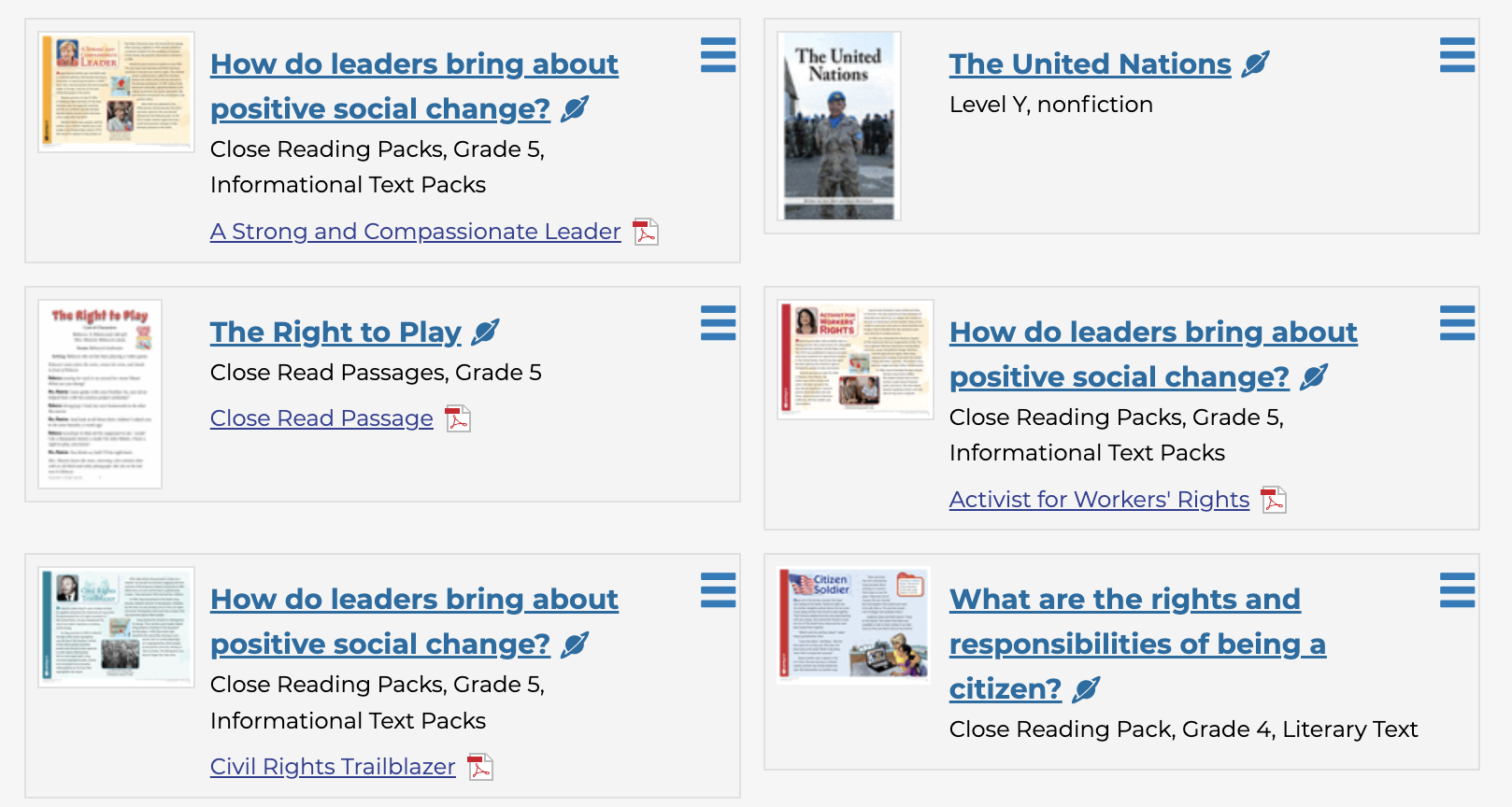Open hamburger menu for The Right to Play
This screenshot has width=1512, height=807.
(718, 323)
